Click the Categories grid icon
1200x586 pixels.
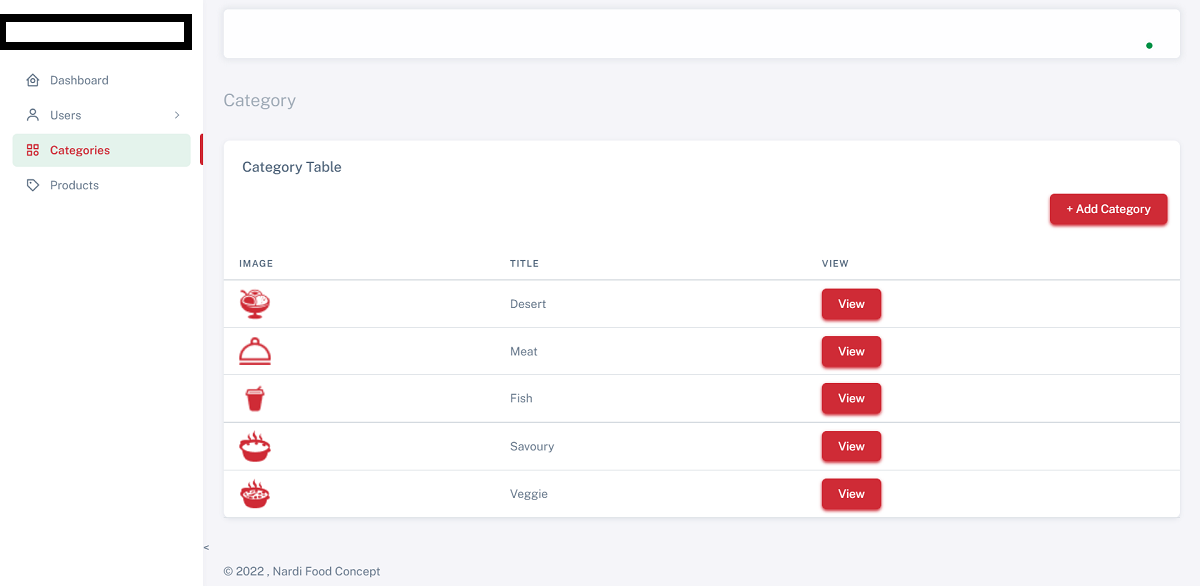coord(33,150)
